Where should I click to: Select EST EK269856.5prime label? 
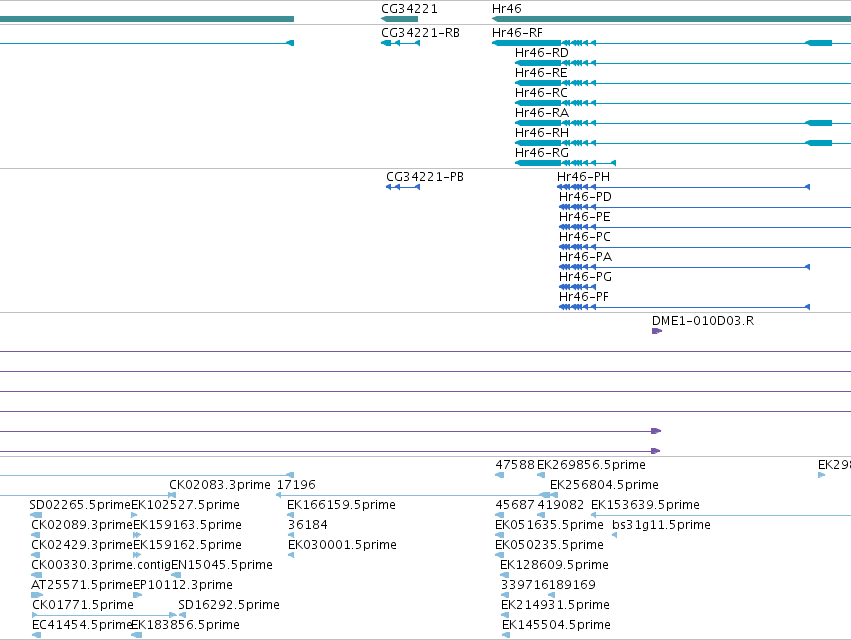tap(591, 465)
